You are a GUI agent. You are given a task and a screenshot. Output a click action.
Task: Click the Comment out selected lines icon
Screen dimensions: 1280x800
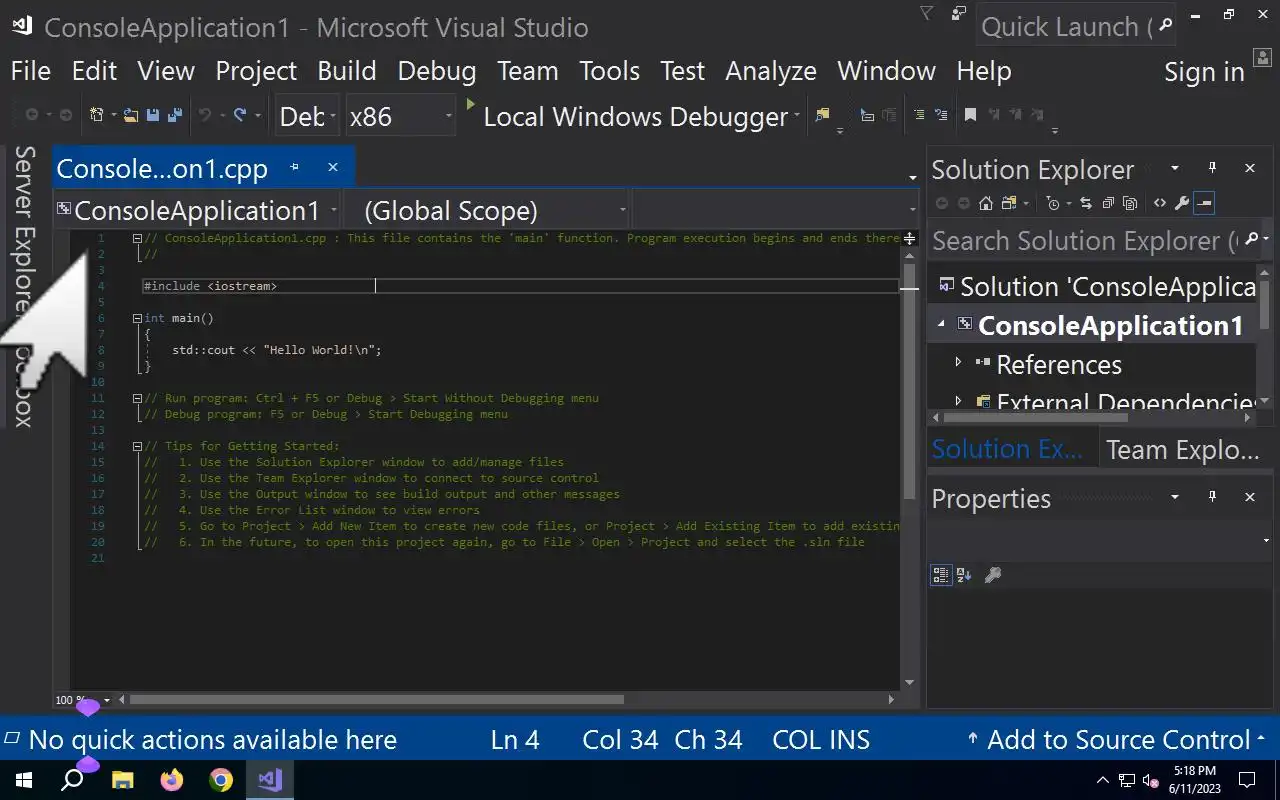point(917,116)
